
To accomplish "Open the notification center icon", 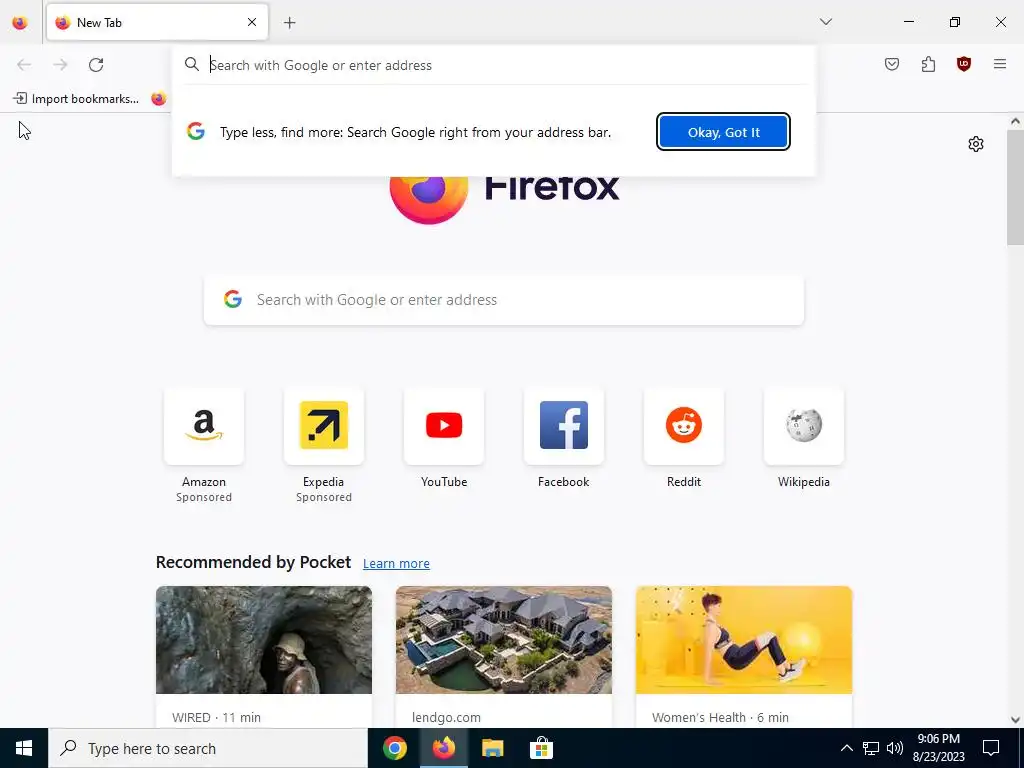I will coord(991,748).
